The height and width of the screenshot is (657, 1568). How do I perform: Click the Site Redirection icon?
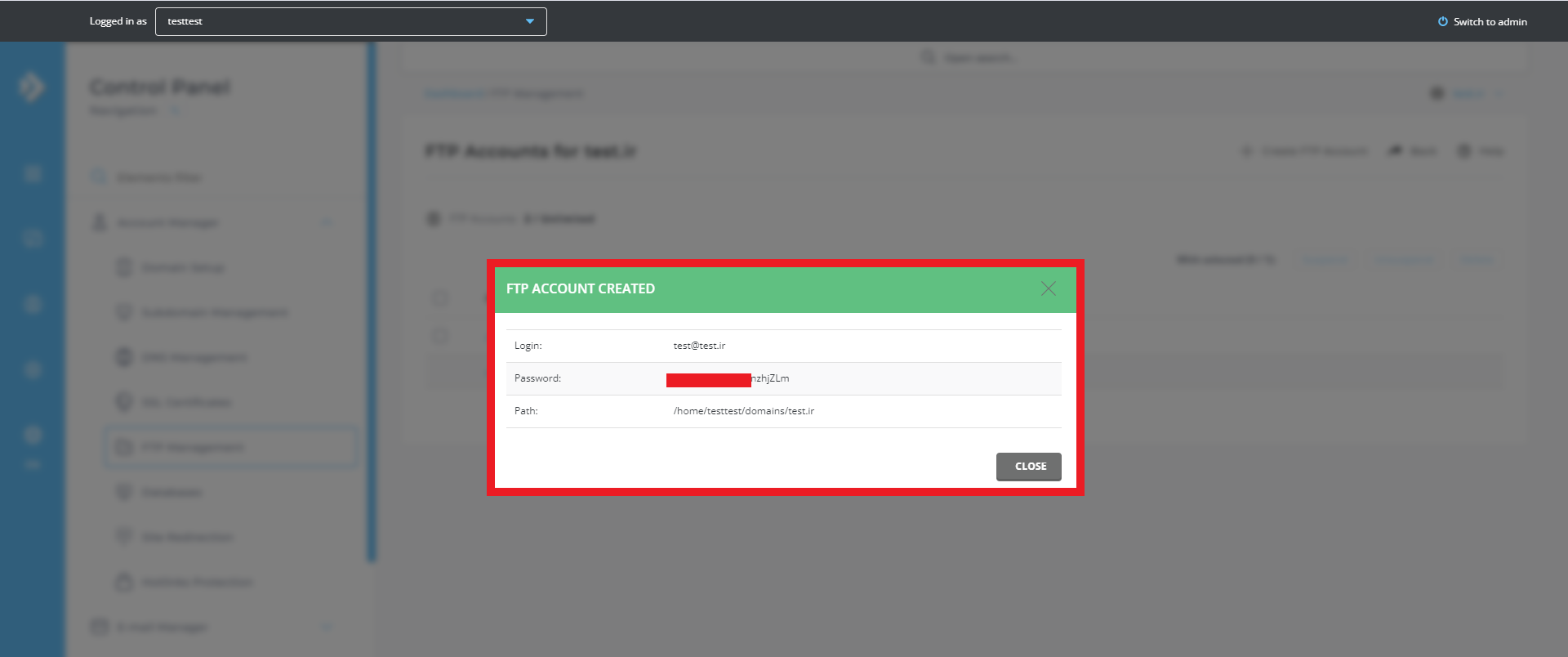124,537
